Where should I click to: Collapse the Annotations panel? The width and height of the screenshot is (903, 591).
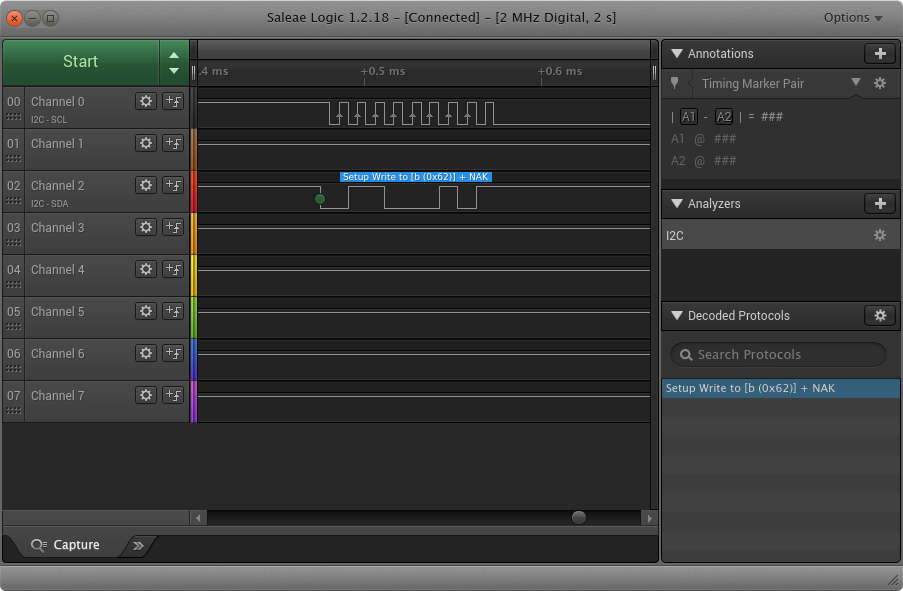point(677,54)
